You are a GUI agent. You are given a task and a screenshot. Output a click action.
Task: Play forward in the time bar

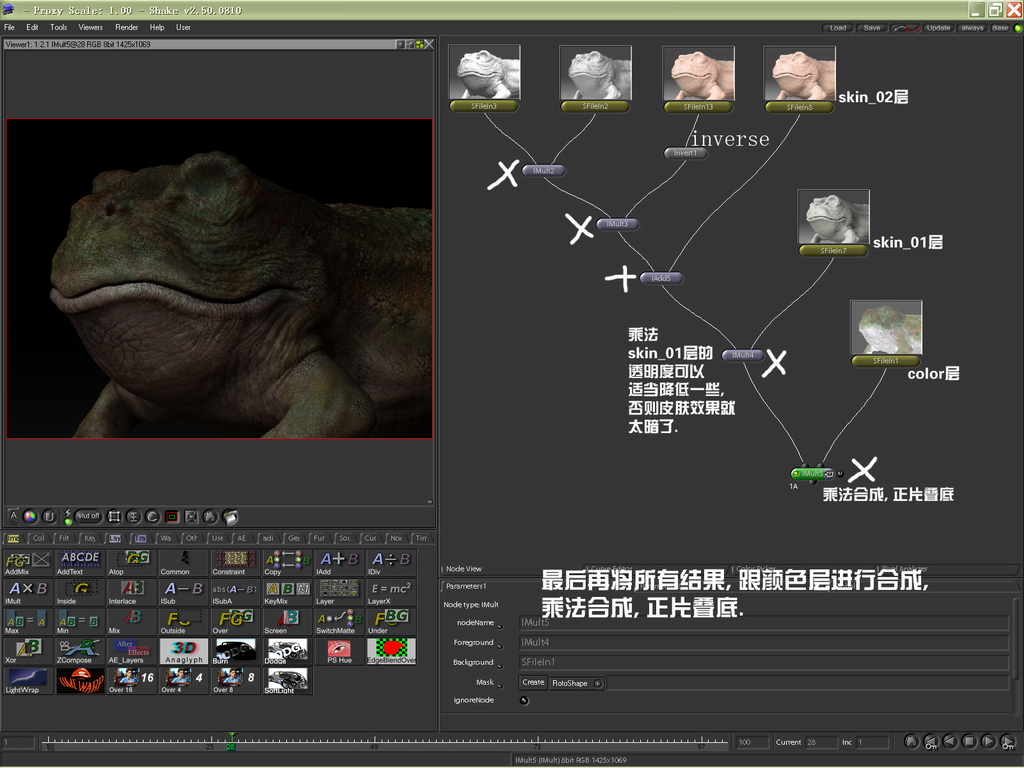(x=989, y=742)
